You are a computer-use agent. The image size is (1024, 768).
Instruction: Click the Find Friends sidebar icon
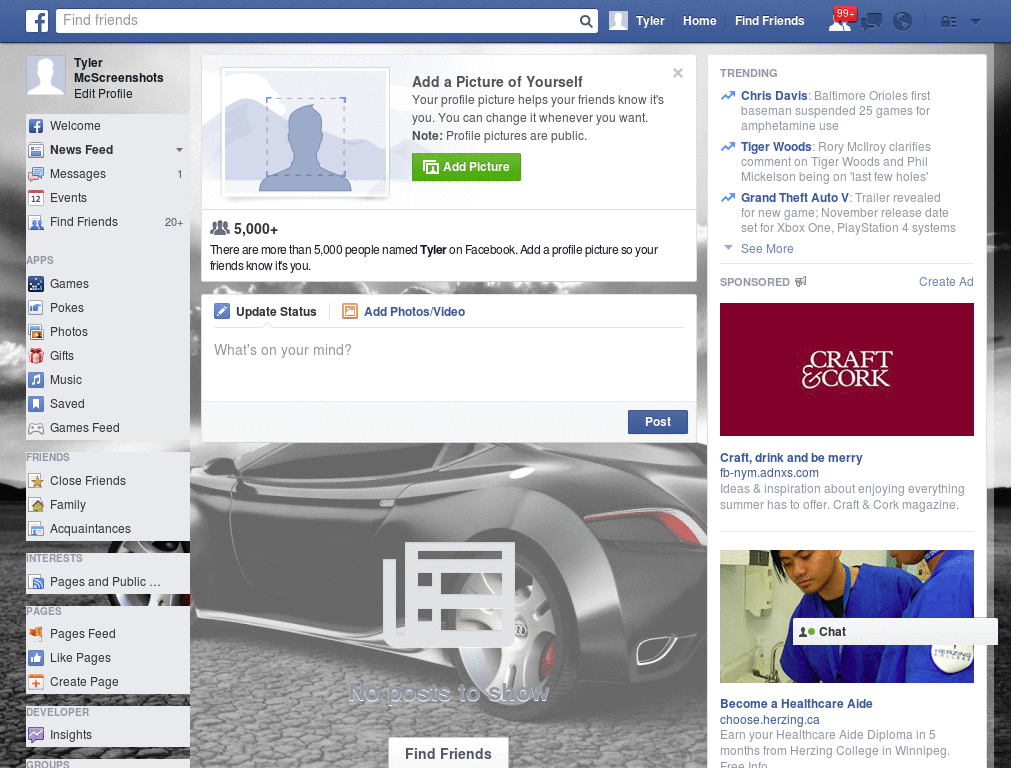pos(36,222)
